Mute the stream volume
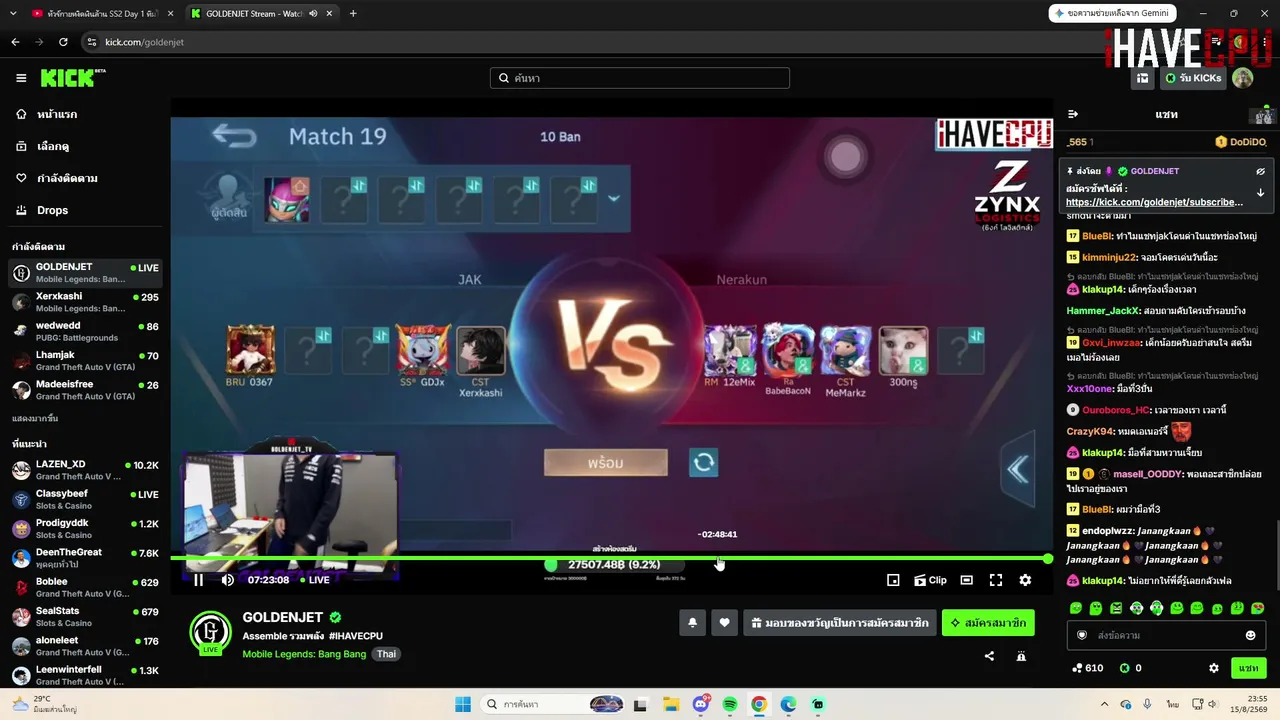Image resolution: width=1280 pixels, height=720 pixels. [228, 580]
